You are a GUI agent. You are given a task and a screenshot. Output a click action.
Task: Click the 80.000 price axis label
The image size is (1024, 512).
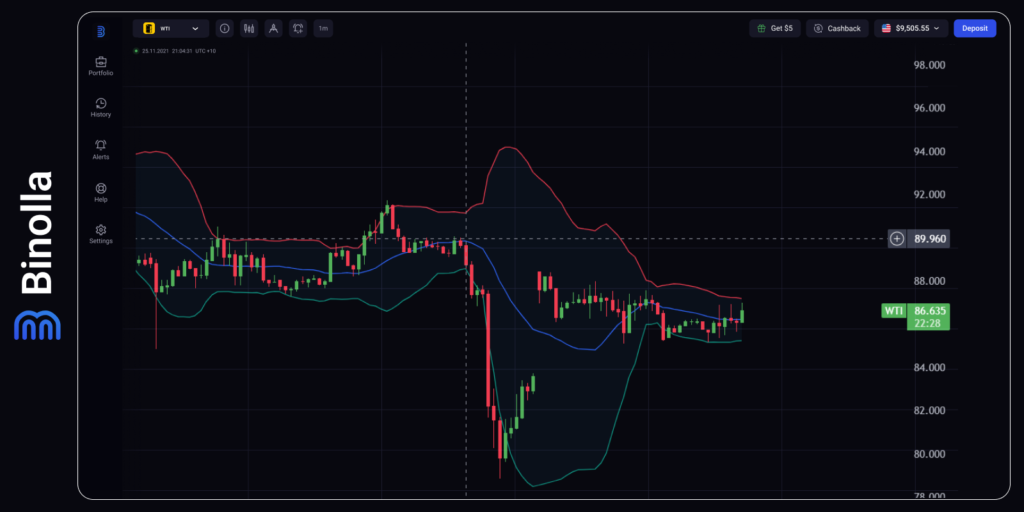(929, 454)
